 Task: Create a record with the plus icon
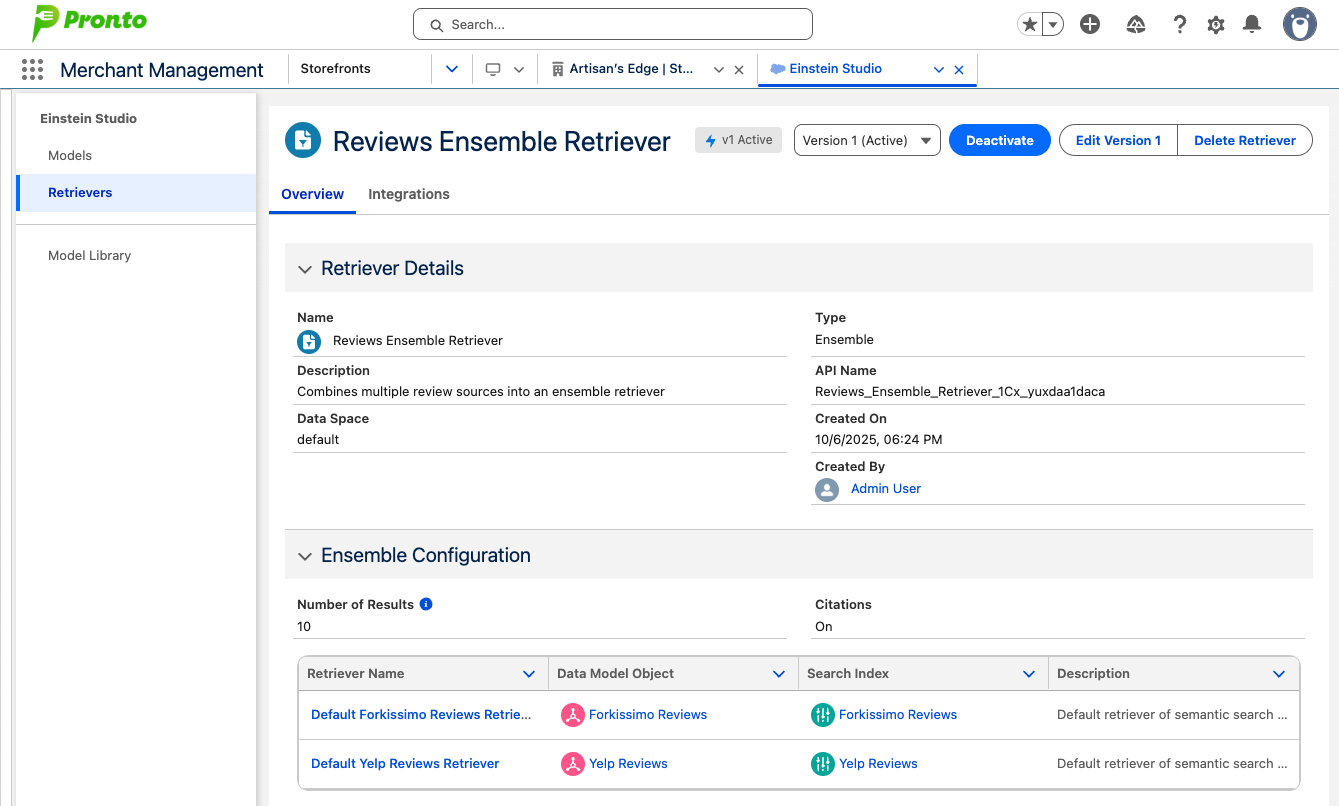click(1090, 23)
